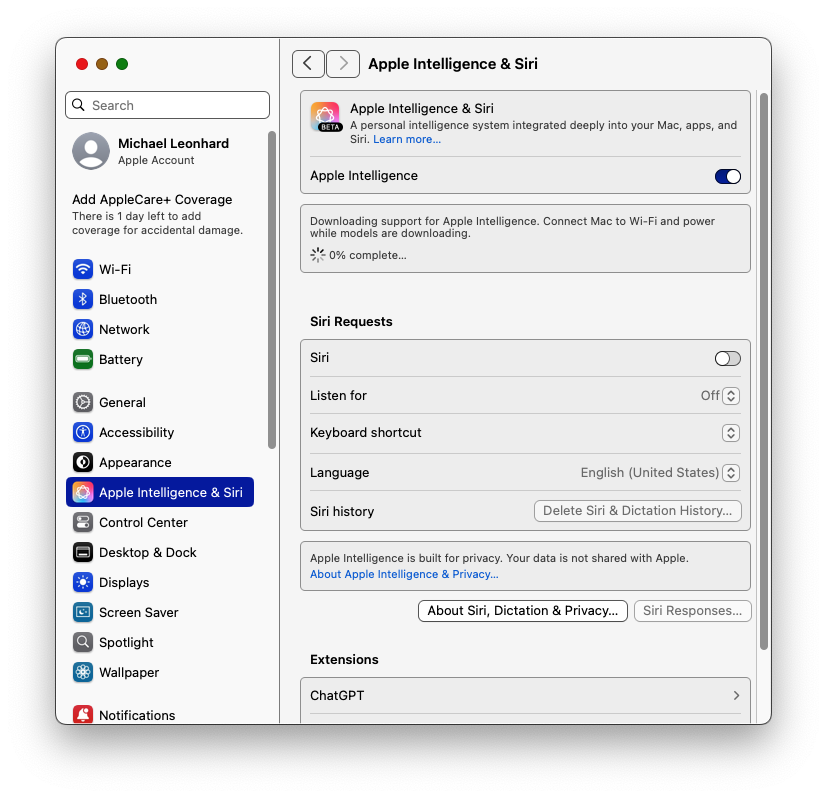The image size is (827, 798).
Task: Click the Apple Intelligence BETA icon in header
Action: point(326,117)
